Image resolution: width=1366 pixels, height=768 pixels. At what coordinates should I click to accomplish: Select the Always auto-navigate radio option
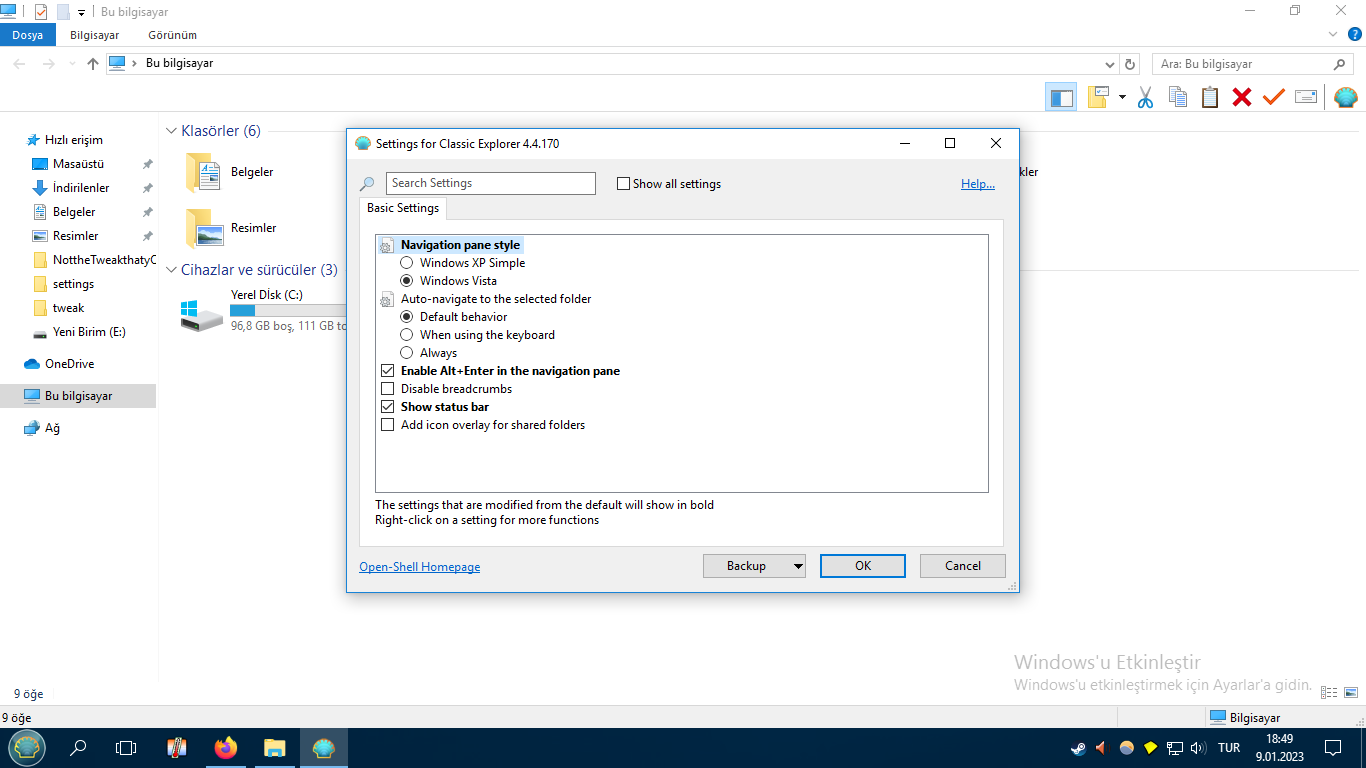pos(428,353)
